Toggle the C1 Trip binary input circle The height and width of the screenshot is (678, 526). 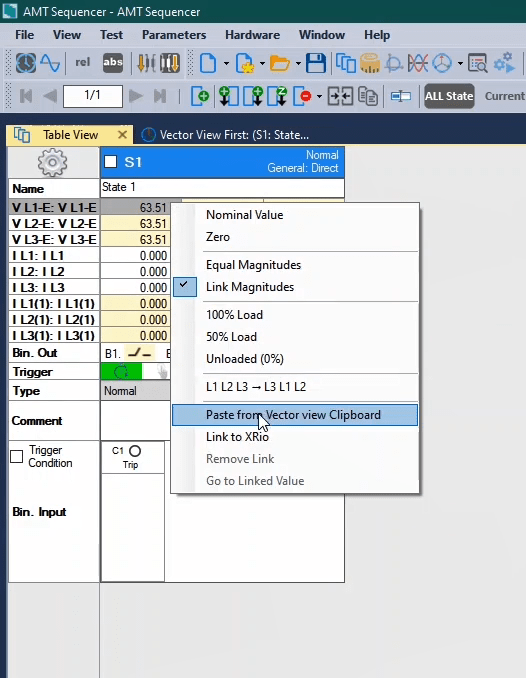point(135,451)
